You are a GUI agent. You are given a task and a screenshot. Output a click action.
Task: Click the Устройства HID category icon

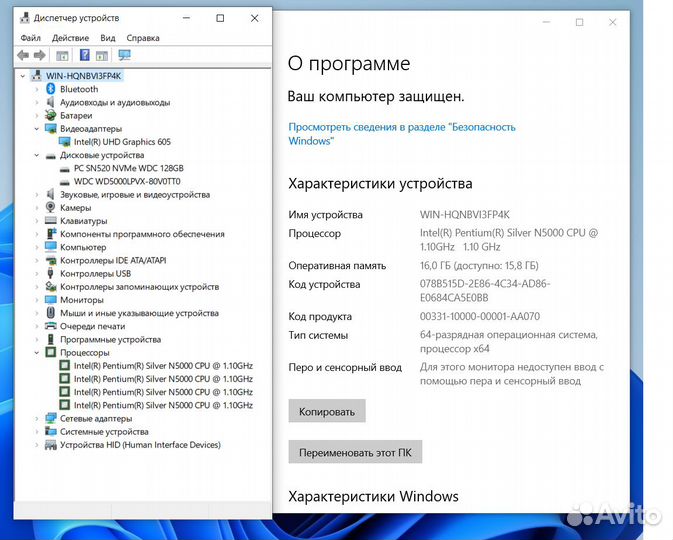click(51, 444)
